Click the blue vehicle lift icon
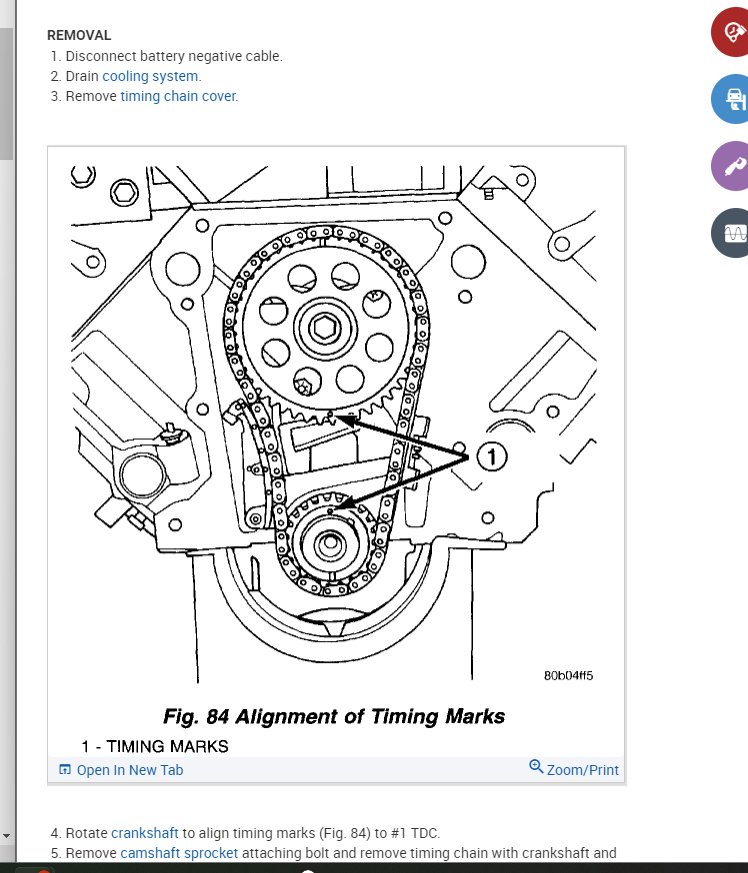 pos(732,99)
